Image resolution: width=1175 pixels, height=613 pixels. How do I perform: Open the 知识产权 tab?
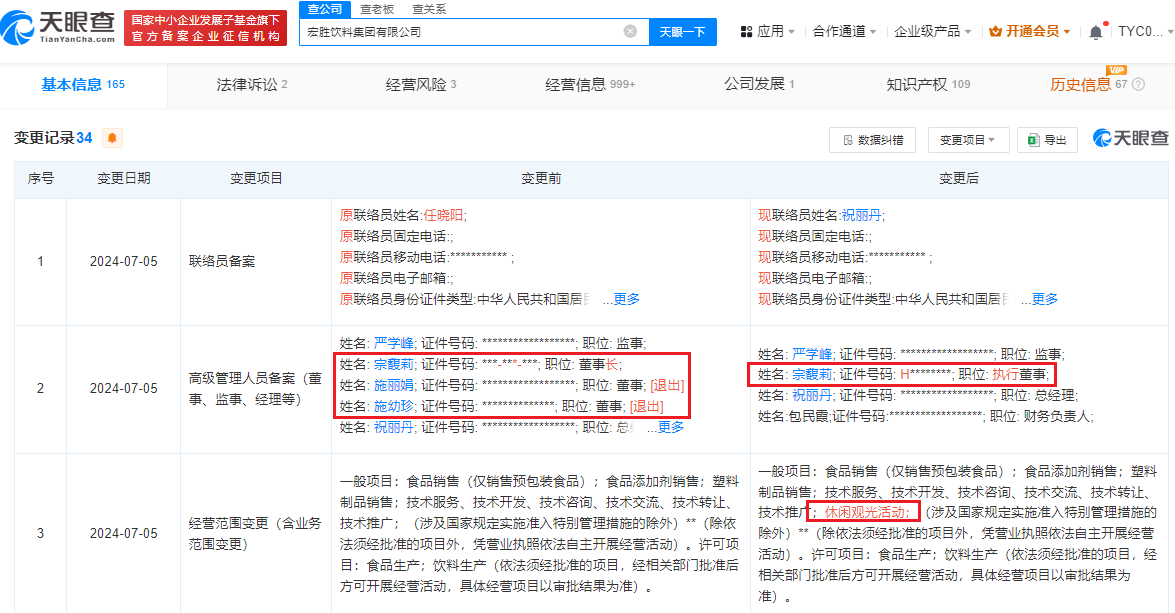[x=928, y=85]
